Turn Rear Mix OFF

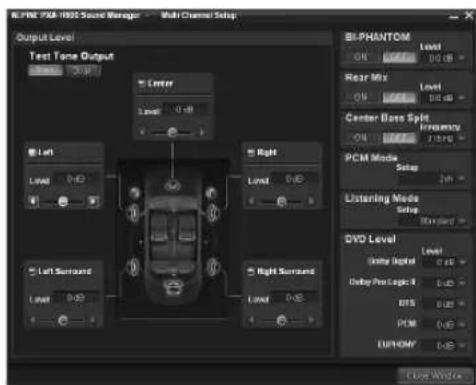pyautogui.click(x=399, y=98)
